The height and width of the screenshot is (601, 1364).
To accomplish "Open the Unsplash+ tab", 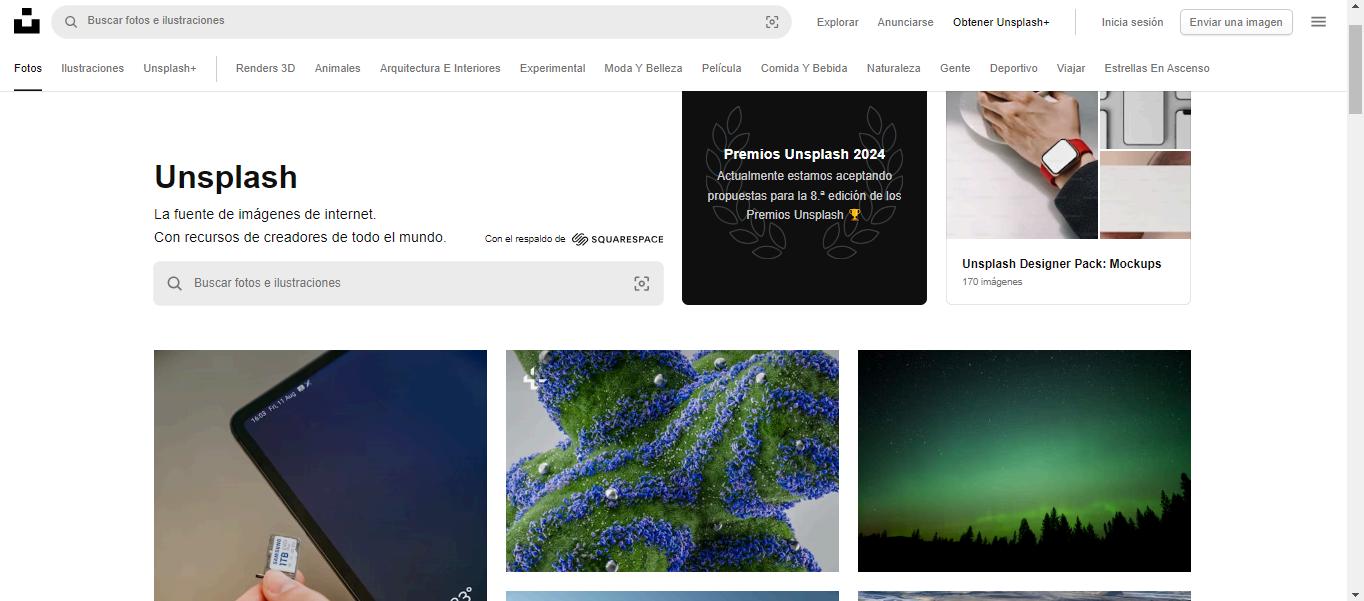I will coord(170,68).
